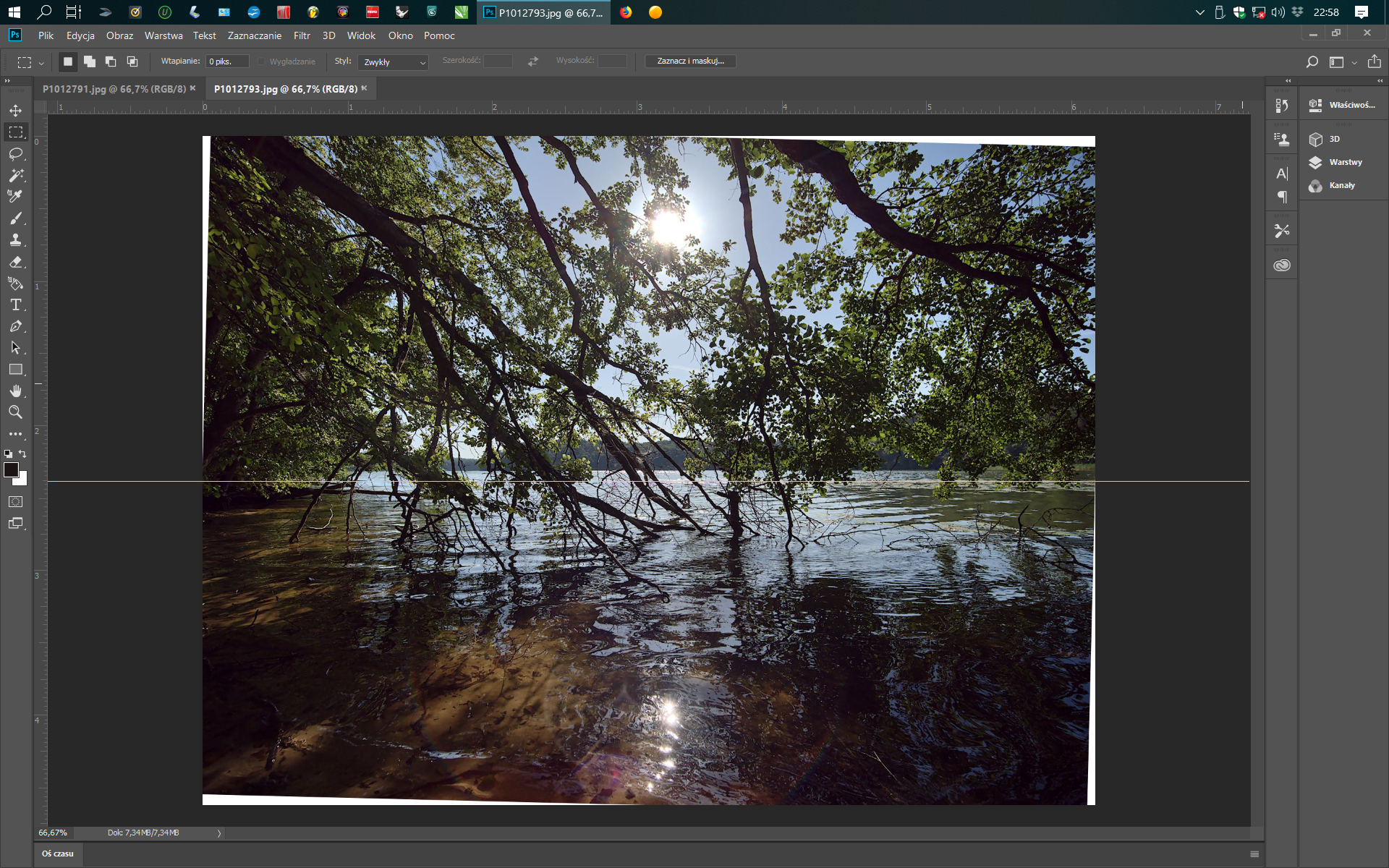Enable Subtract from selection mode
1389x868 pixels.
(111, 61)
